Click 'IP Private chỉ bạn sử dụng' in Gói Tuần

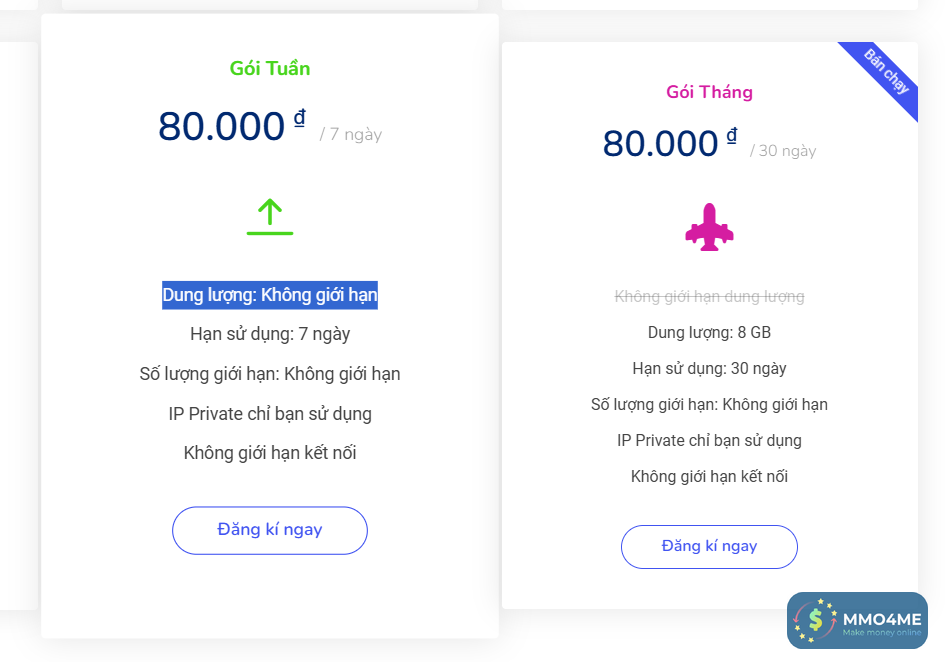tap(270, 413)
